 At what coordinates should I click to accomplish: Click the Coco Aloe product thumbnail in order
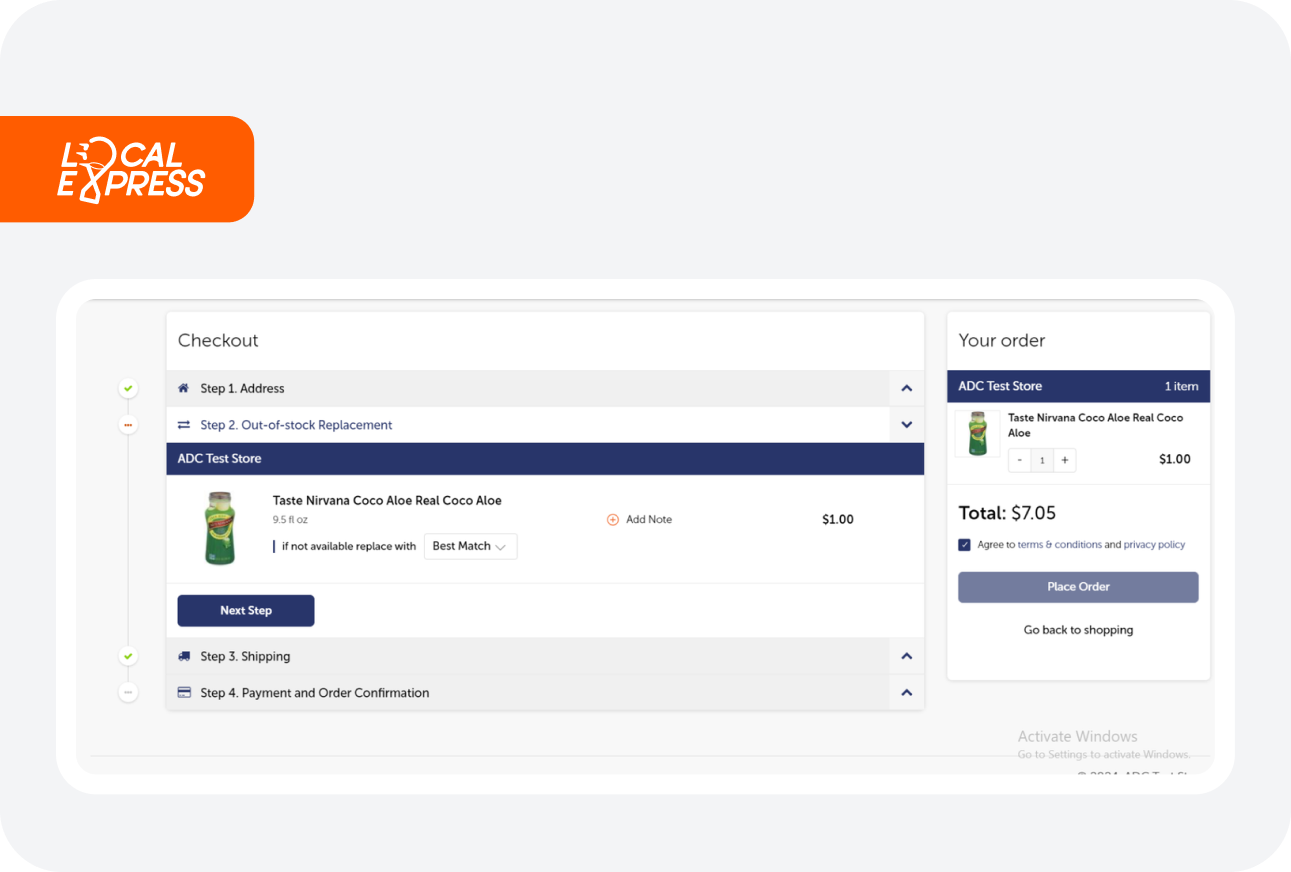pos(977,434)
